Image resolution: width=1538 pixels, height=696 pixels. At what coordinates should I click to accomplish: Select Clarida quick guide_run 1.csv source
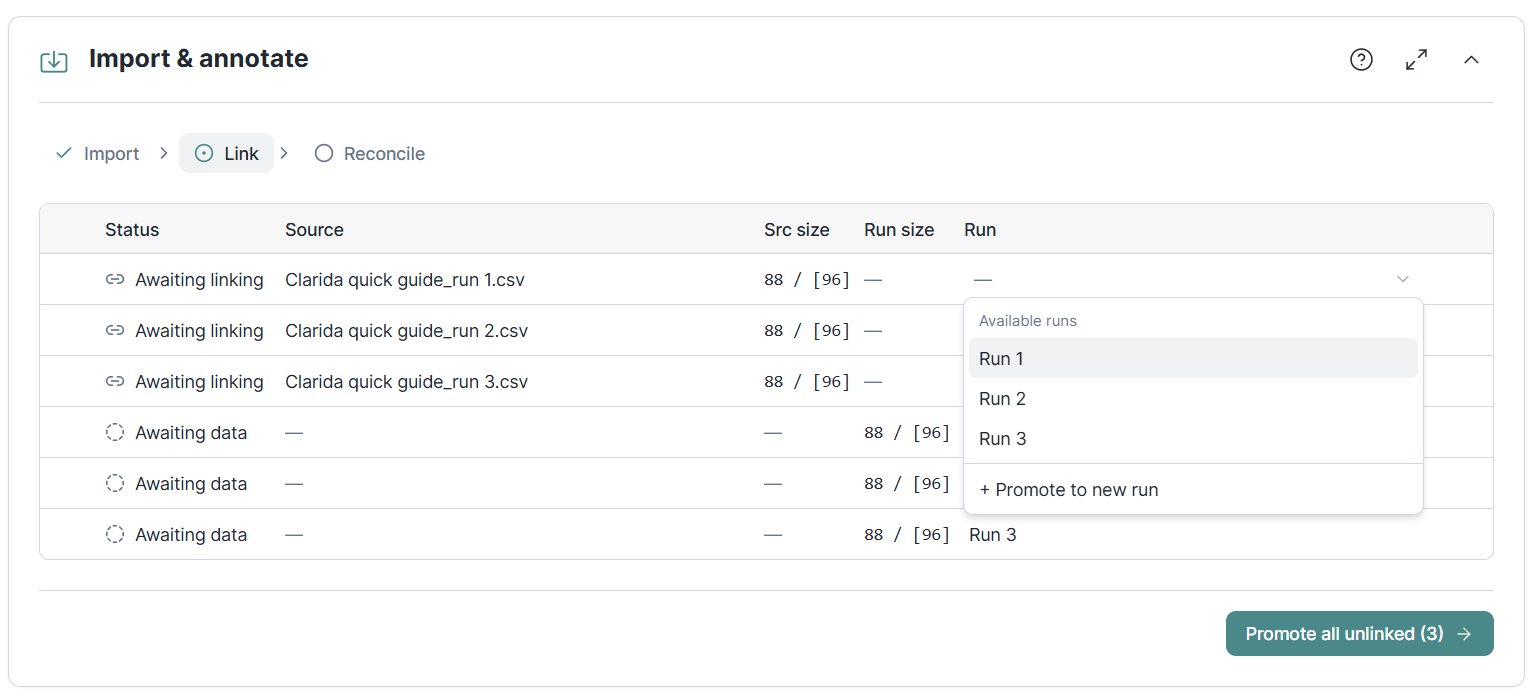coord(405,280)
